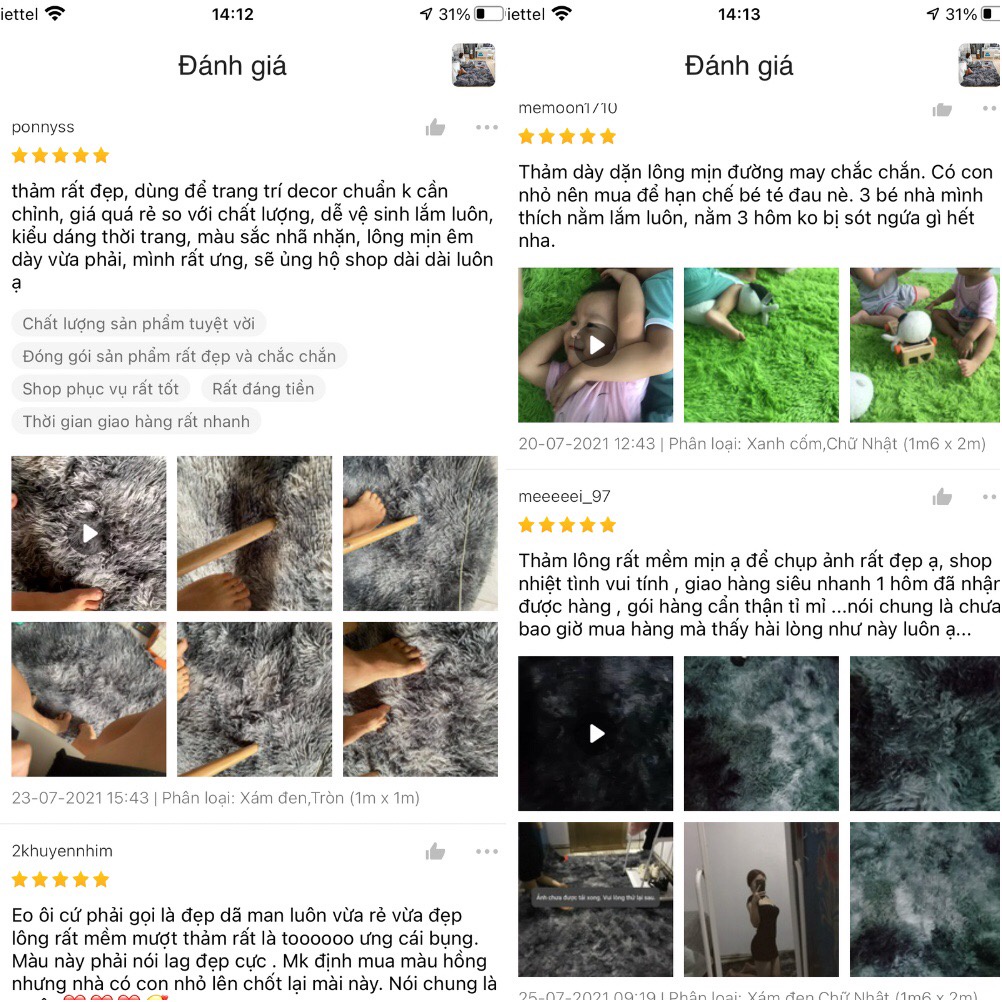Image resolution: width=1002 pixels, height=1002 pixels.
Task: Play the gray rug review video
Action: [89, 533]
